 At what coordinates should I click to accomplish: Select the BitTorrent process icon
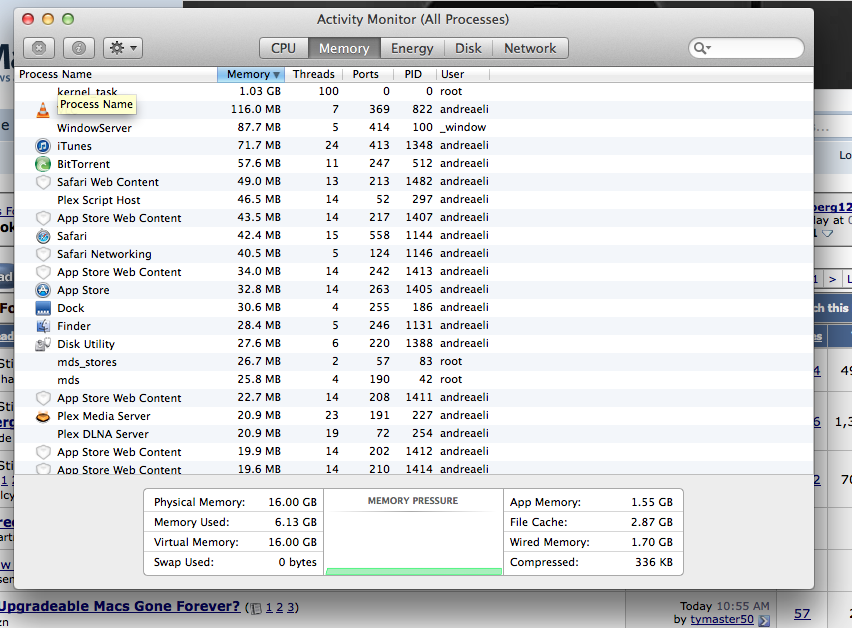(43, 164)
